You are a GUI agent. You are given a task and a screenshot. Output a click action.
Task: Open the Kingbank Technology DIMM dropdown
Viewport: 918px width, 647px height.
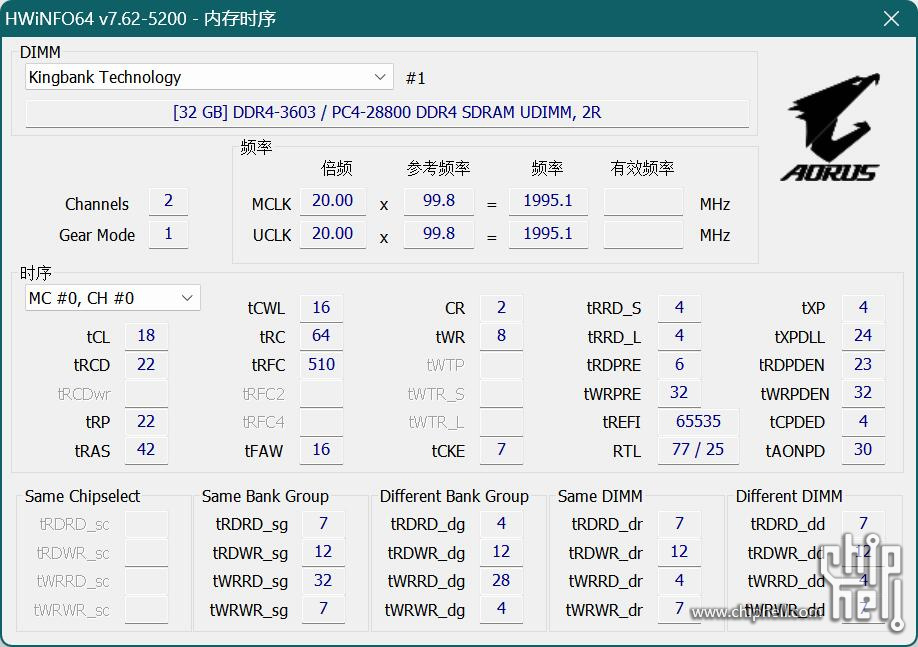click(209, 77)
